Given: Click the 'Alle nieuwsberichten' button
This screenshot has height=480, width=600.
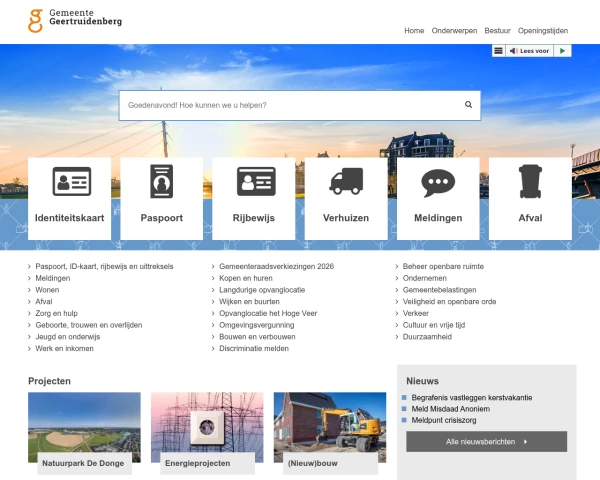Looking at the screenshot, I should [x=486, y=442].
